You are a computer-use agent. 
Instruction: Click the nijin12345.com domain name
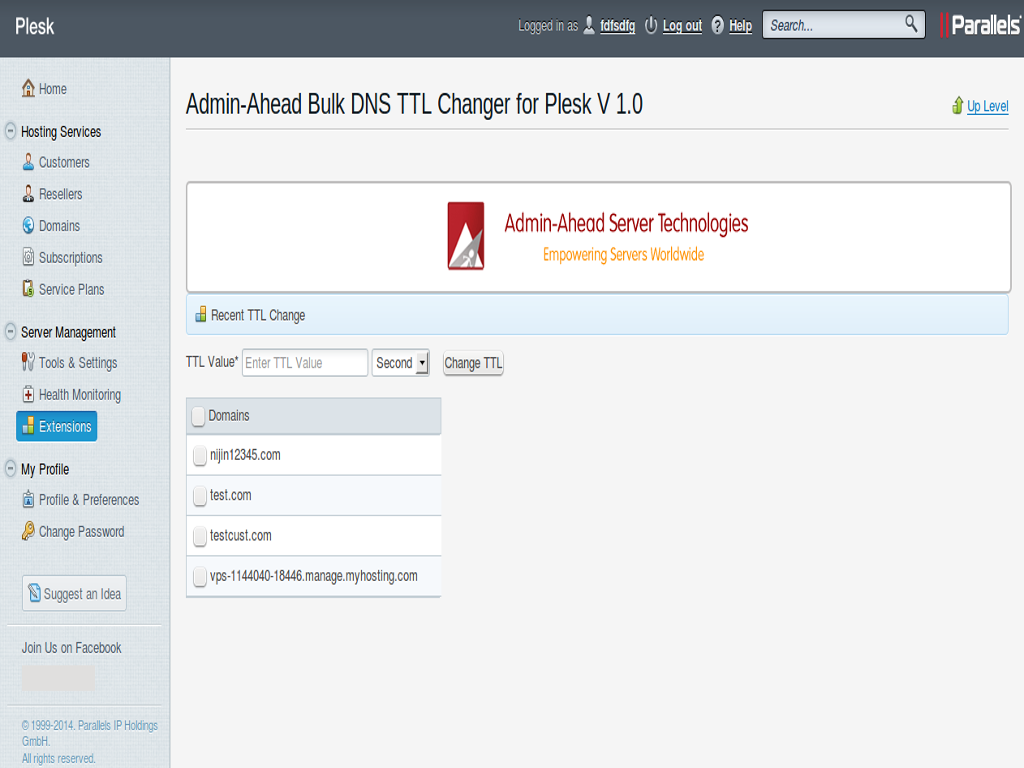tap(245, 455)
